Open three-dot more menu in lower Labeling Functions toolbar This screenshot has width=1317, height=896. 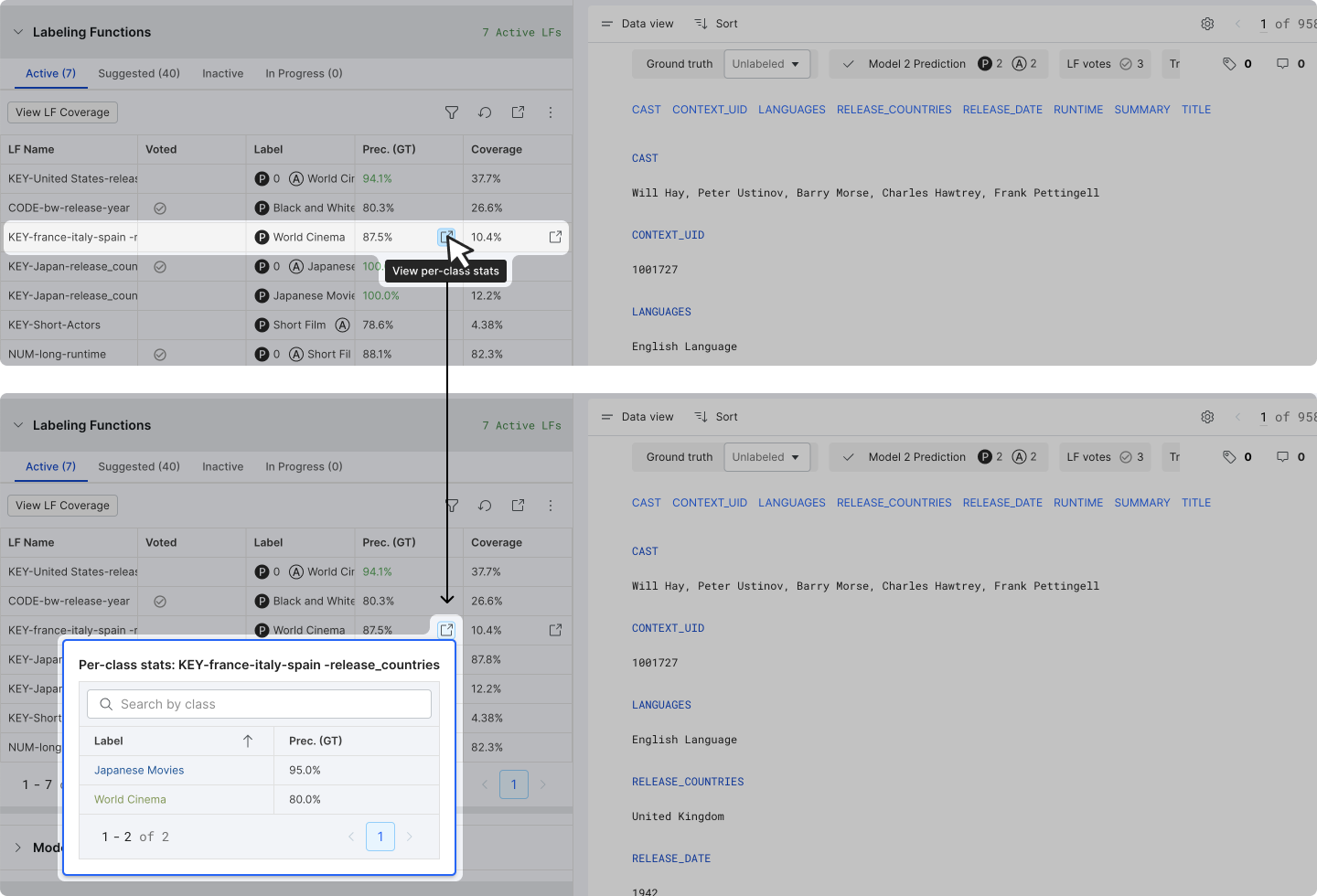[551, 506]
